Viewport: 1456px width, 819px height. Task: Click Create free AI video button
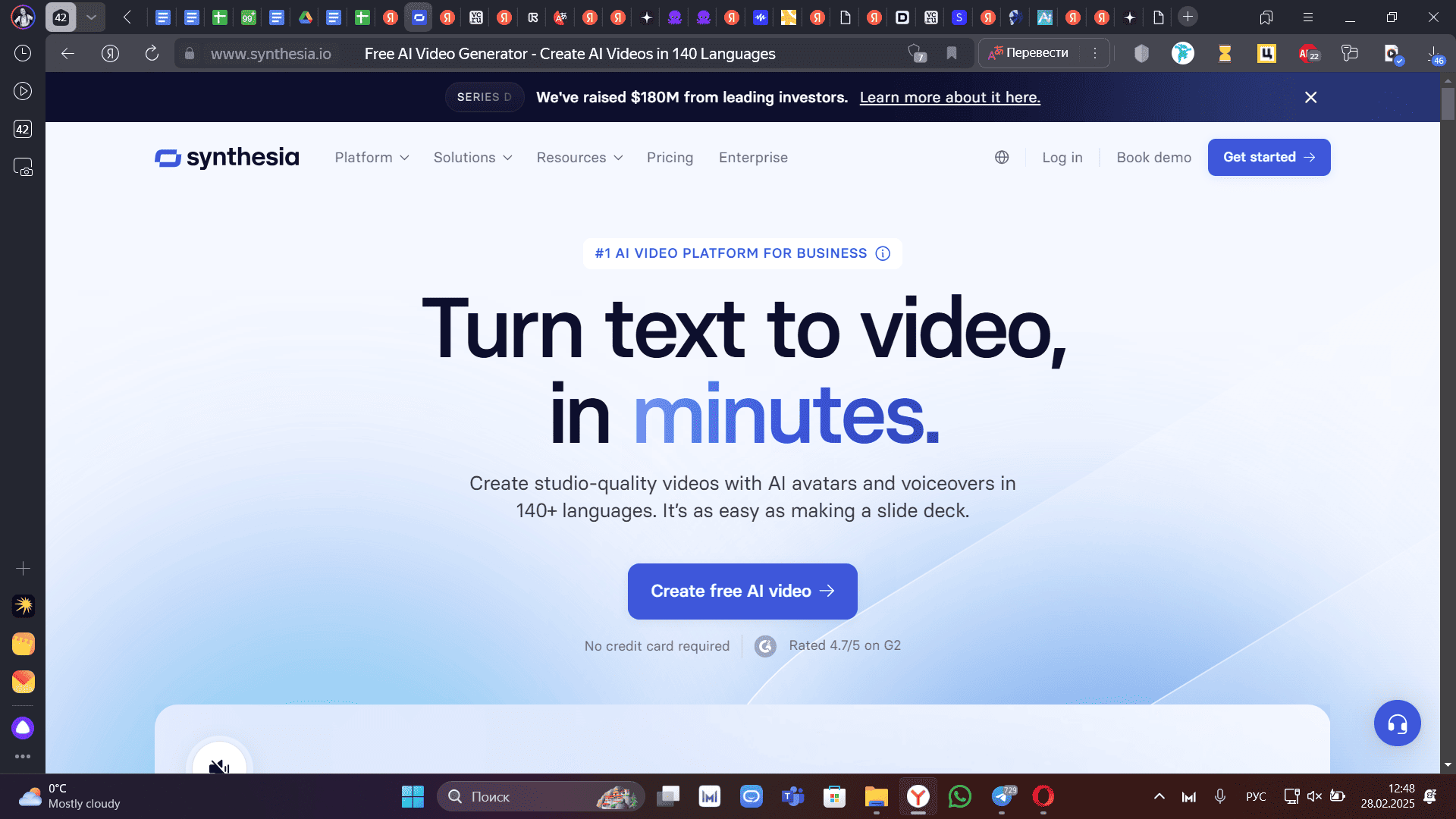coord(742,591)
